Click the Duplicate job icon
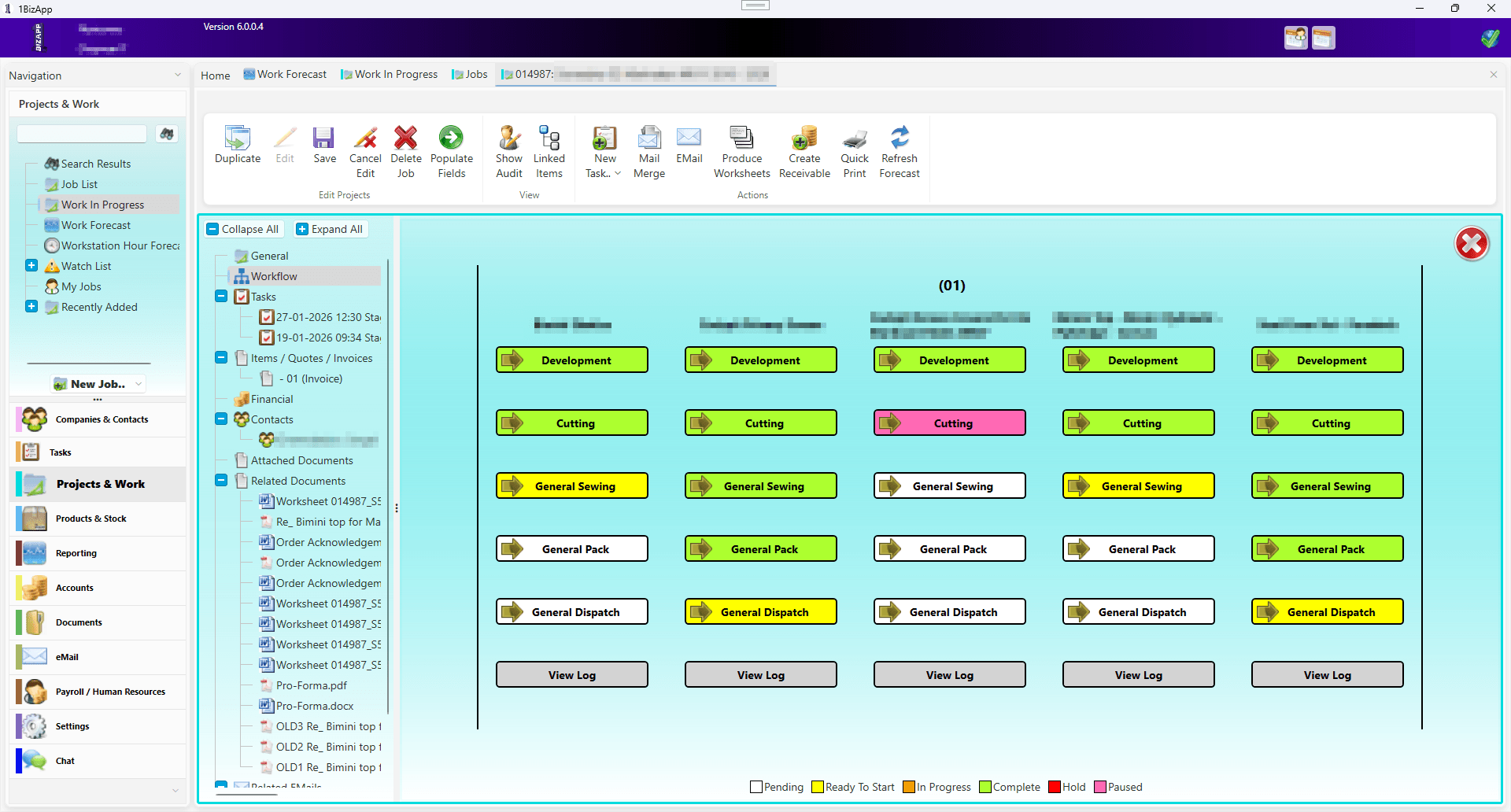 coord(237,138)
